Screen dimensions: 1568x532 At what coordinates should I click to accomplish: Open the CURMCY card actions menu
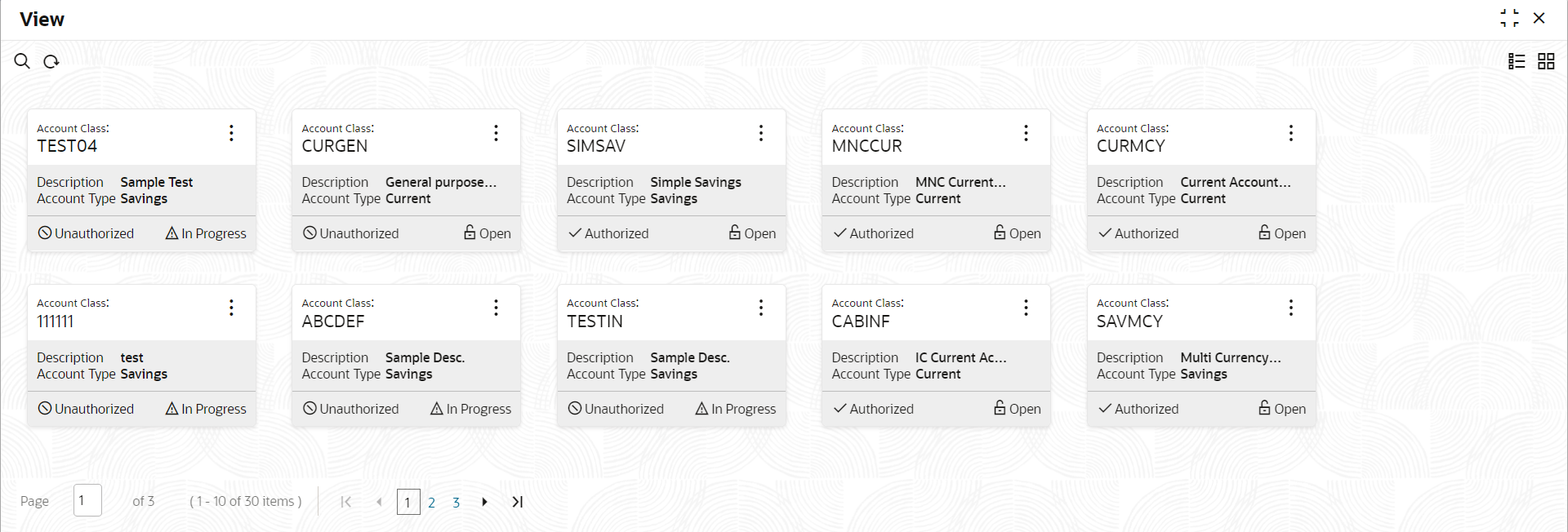[1291, 133]
